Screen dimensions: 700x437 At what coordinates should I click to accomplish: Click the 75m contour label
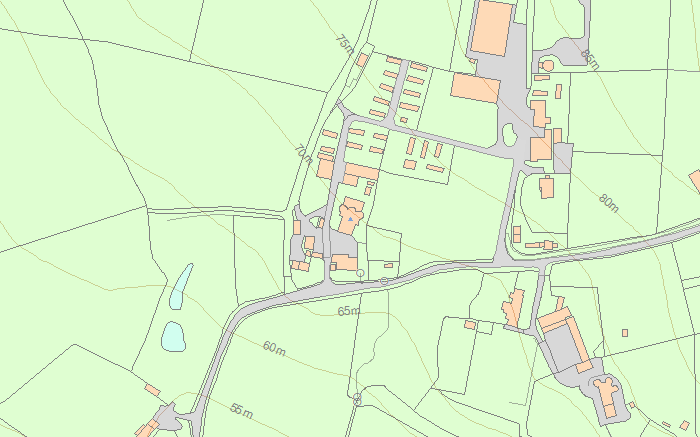pyautogui.click(x=345, y=44)
